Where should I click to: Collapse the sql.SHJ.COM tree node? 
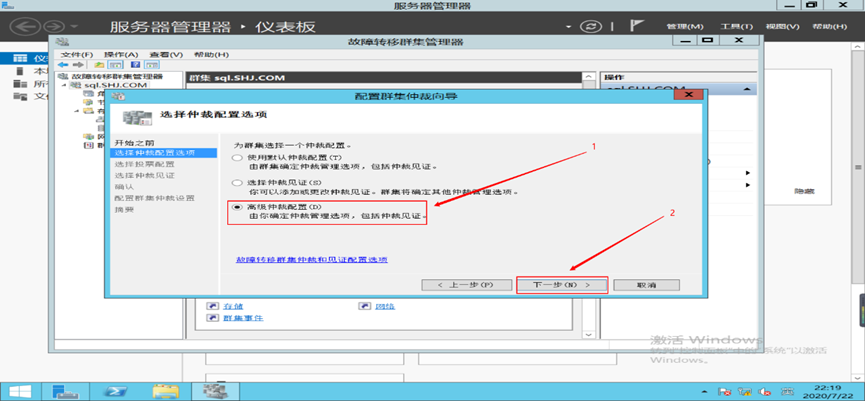[63, 85]
